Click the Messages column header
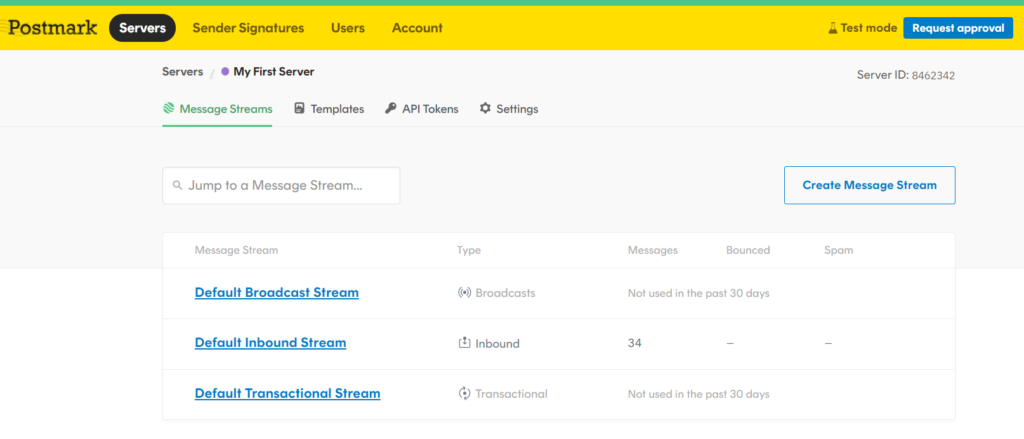The height and width of the screenshot is (439, 1024). (x=652, y=250)
